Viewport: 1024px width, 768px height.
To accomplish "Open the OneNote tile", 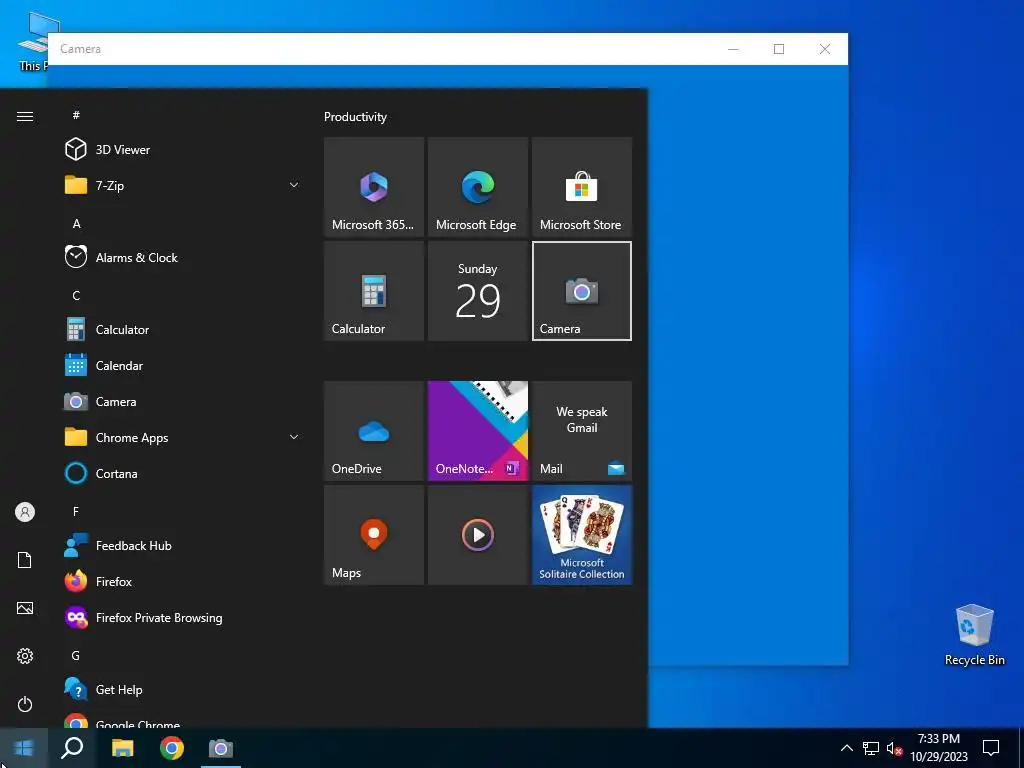I will [x=477, y=431].
